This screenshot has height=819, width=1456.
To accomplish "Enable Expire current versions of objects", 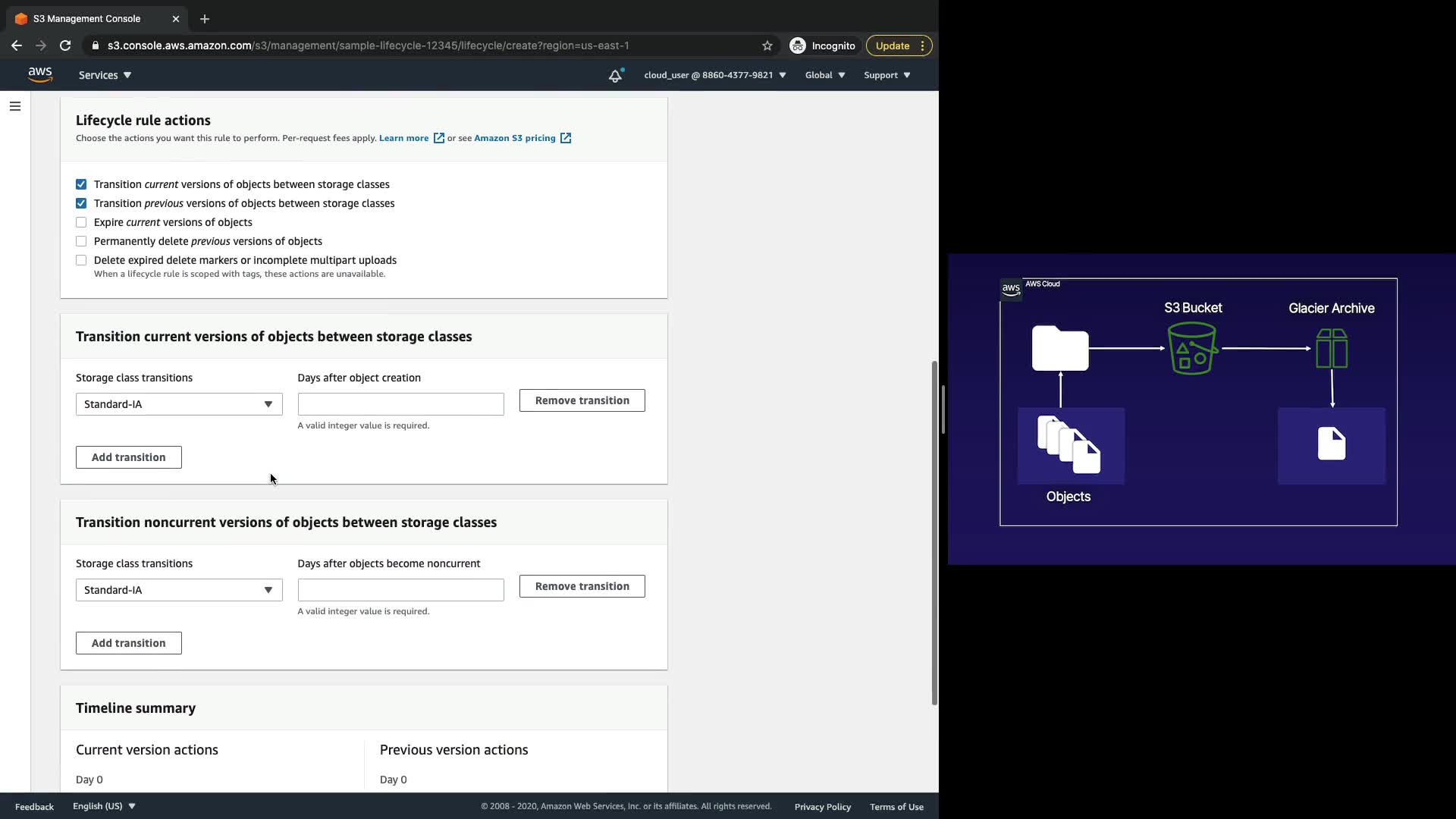I will pos(81,222).
